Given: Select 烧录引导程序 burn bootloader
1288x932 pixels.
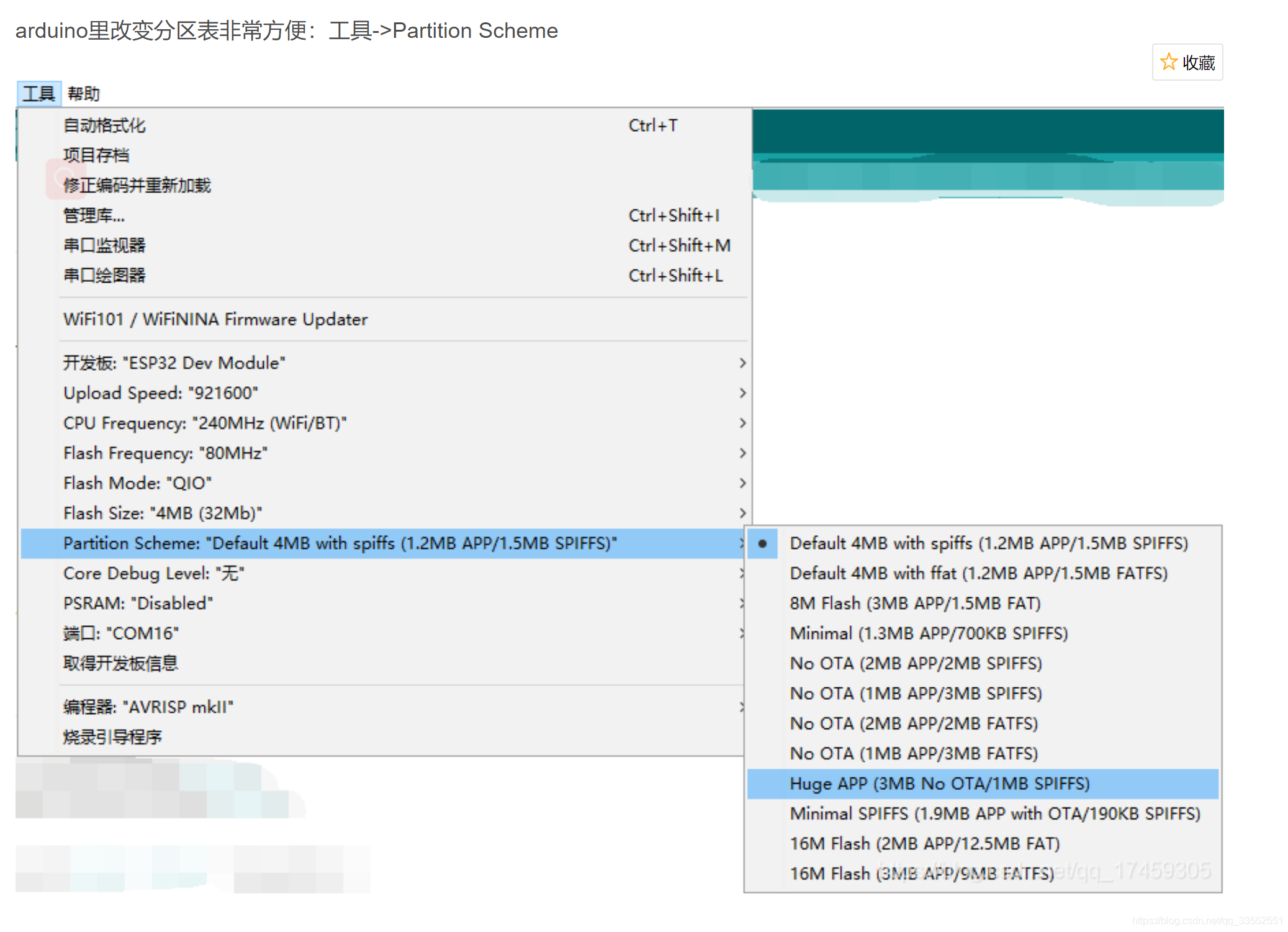Looking at the screenshot, I should point(112,737).
